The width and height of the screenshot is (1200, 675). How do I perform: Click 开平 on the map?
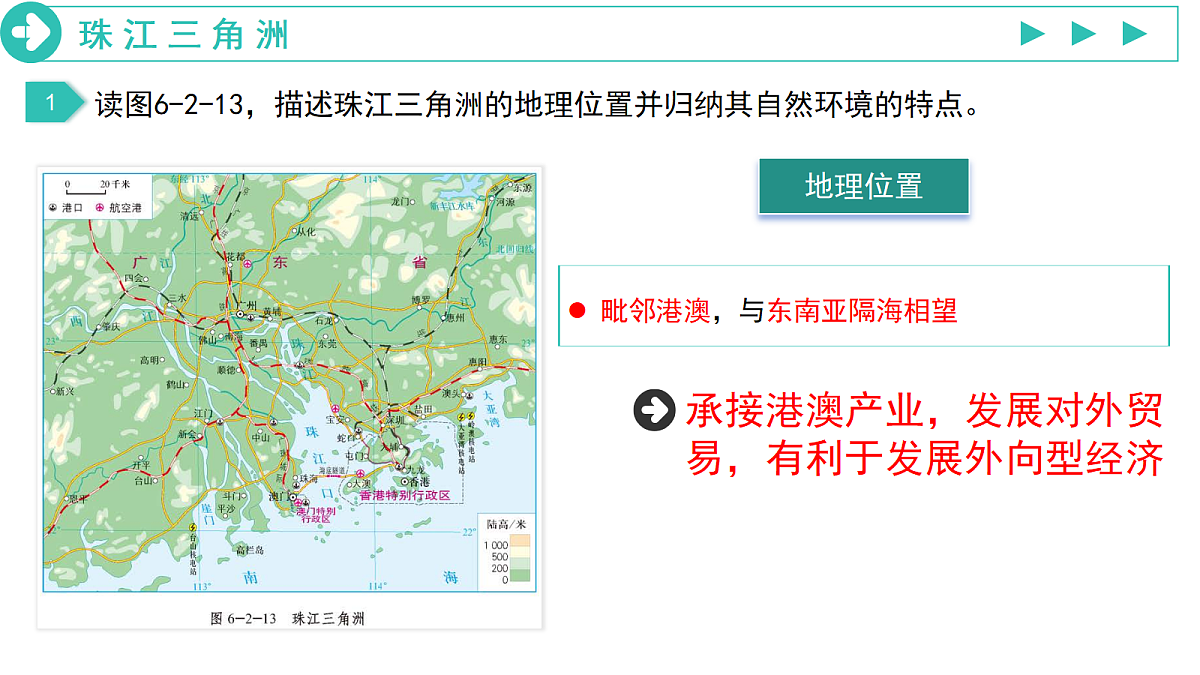[142, 465]
